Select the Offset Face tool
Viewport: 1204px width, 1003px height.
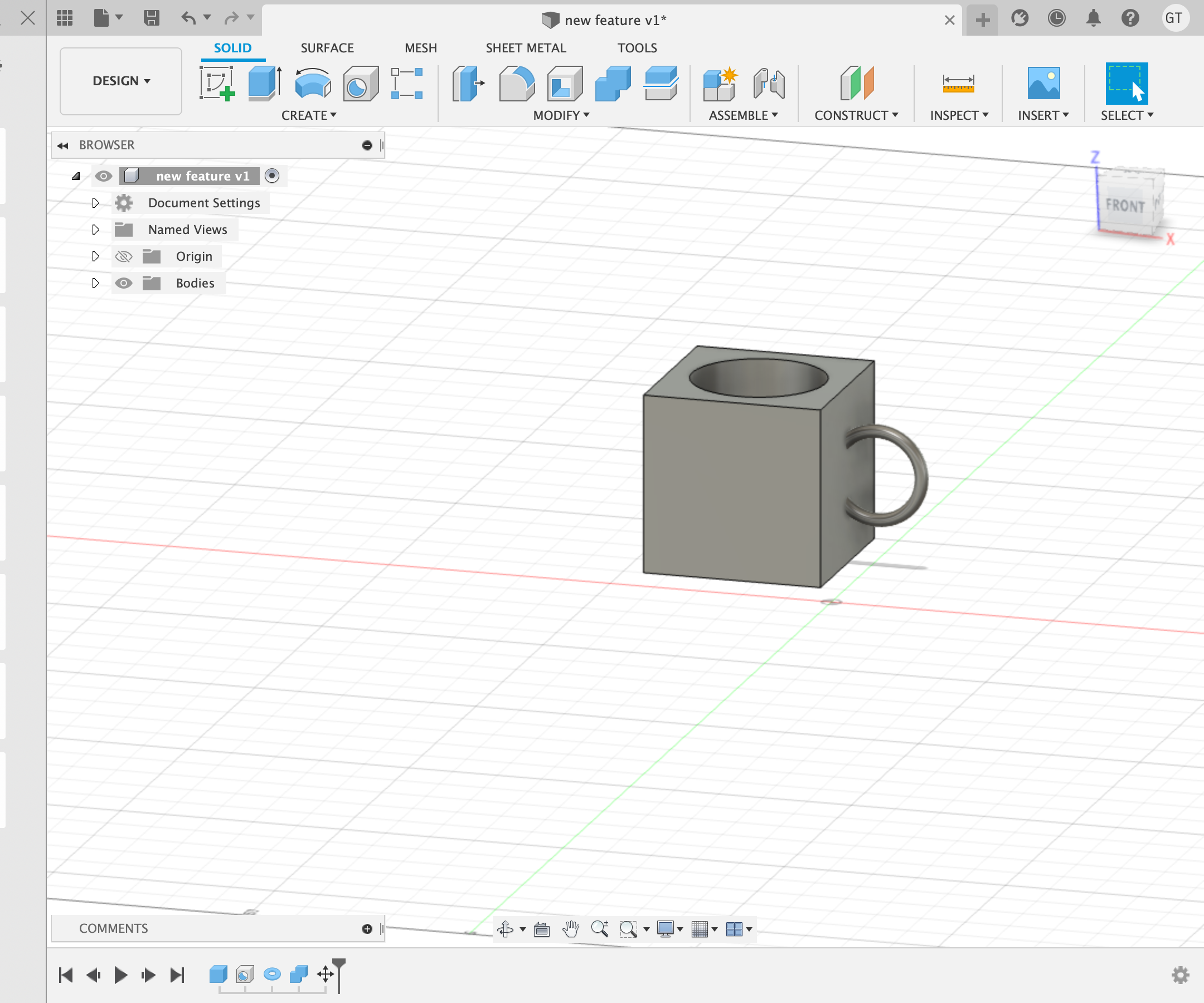click(x=661, y=84)
